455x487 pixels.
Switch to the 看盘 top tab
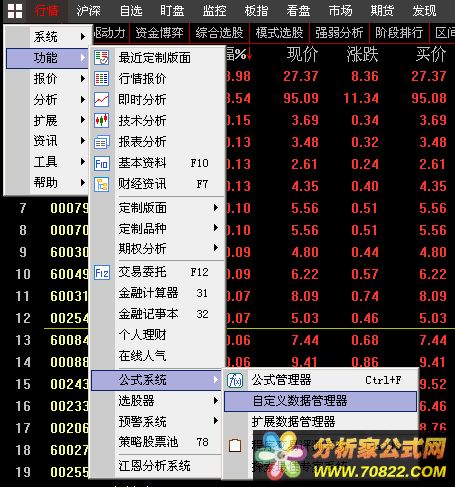tap(298, 11)
